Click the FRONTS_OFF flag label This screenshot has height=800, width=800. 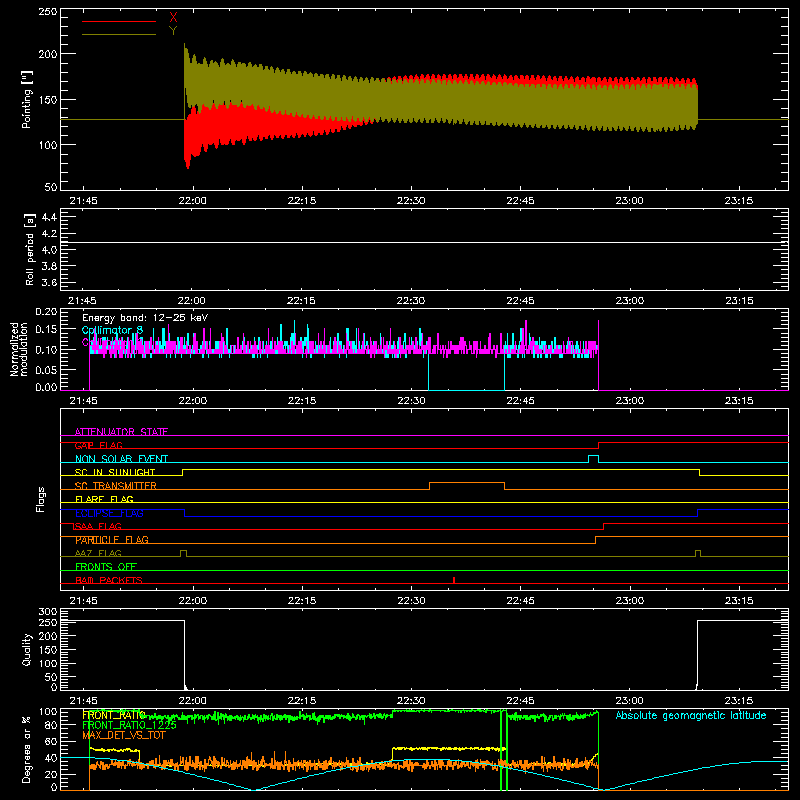click(106, 567)
